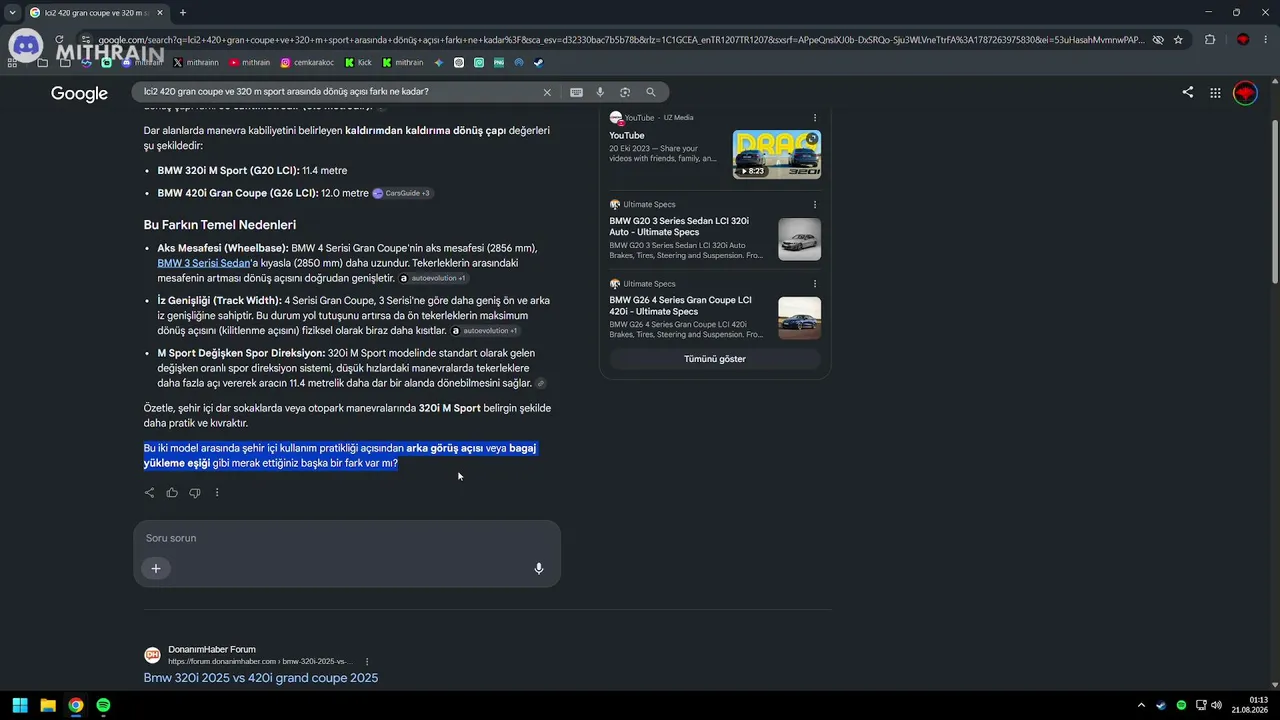Image resolution: width=1280 pixels, height=720 pixels.
Task: Click the Chrome address bar URL
Action: pos(620,40)
